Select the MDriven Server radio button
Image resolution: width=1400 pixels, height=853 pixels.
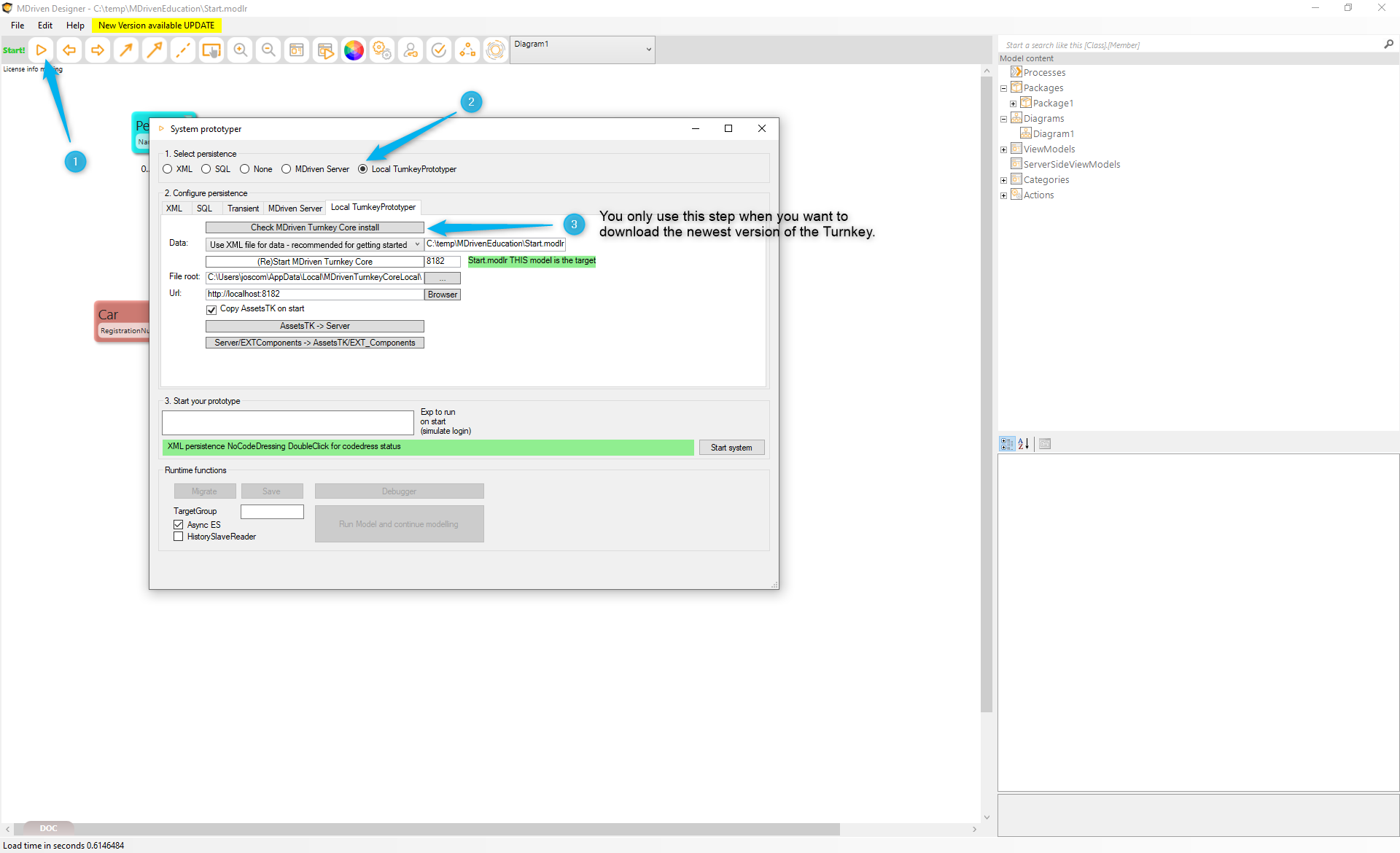coord(287,169)
